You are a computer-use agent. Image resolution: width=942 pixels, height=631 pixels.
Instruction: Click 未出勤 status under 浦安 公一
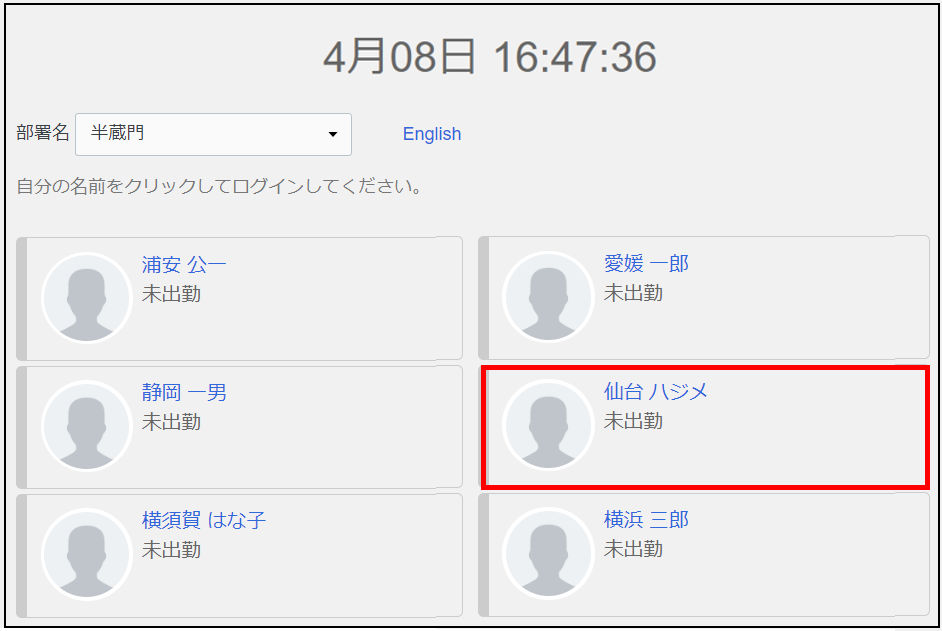(171, 294)
